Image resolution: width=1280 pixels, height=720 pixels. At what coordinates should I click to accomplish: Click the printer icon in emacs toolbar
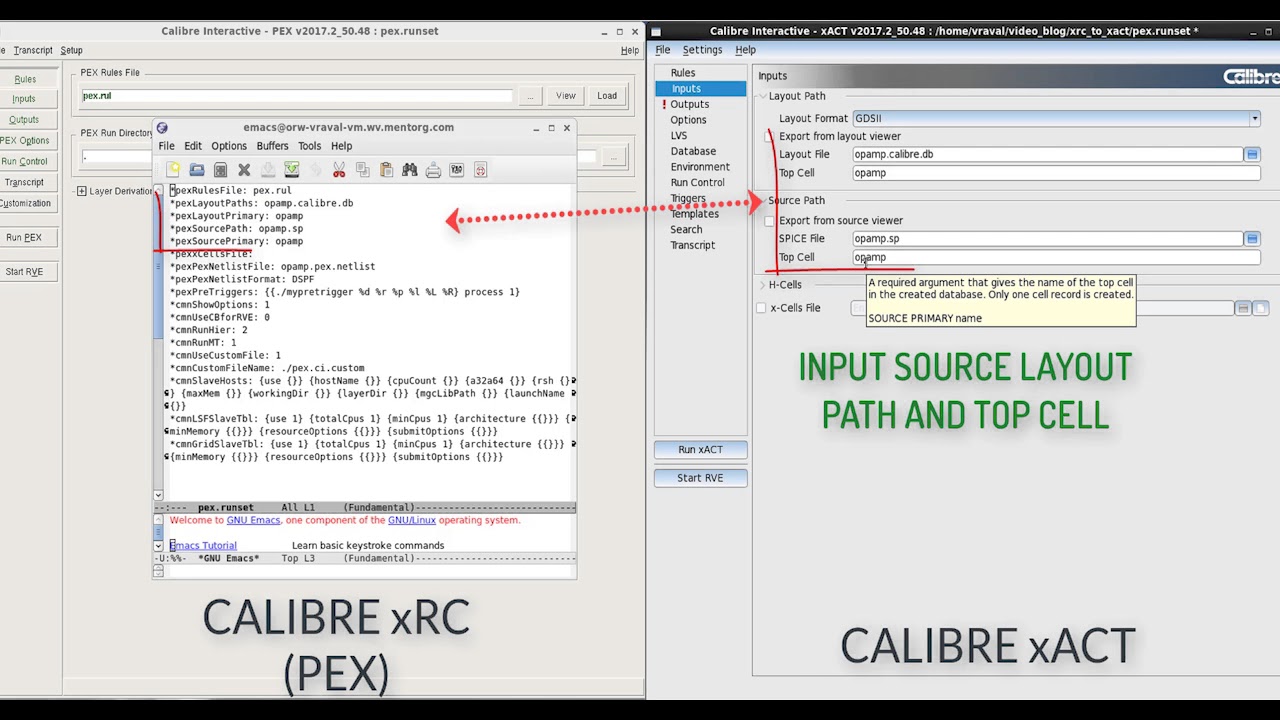[x=433, y=170]
